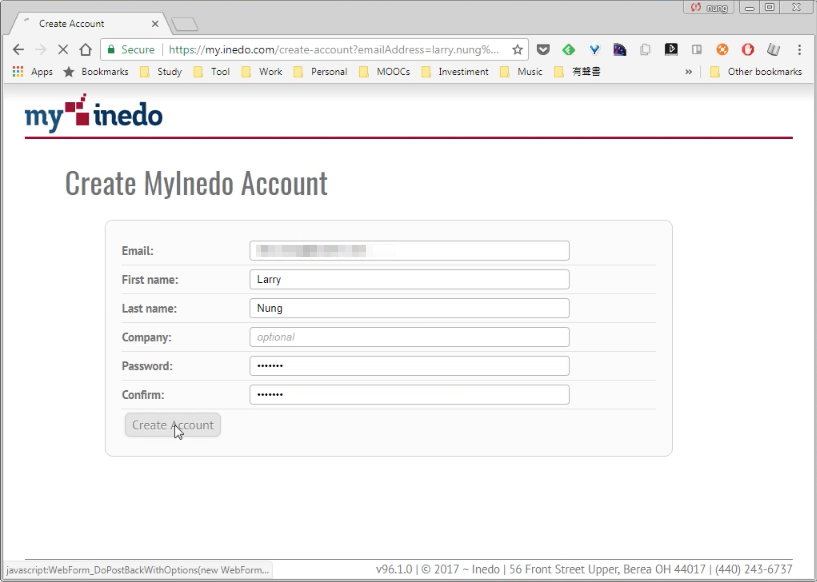
Task: Click the First name field containing Larry
Action: 409,279
